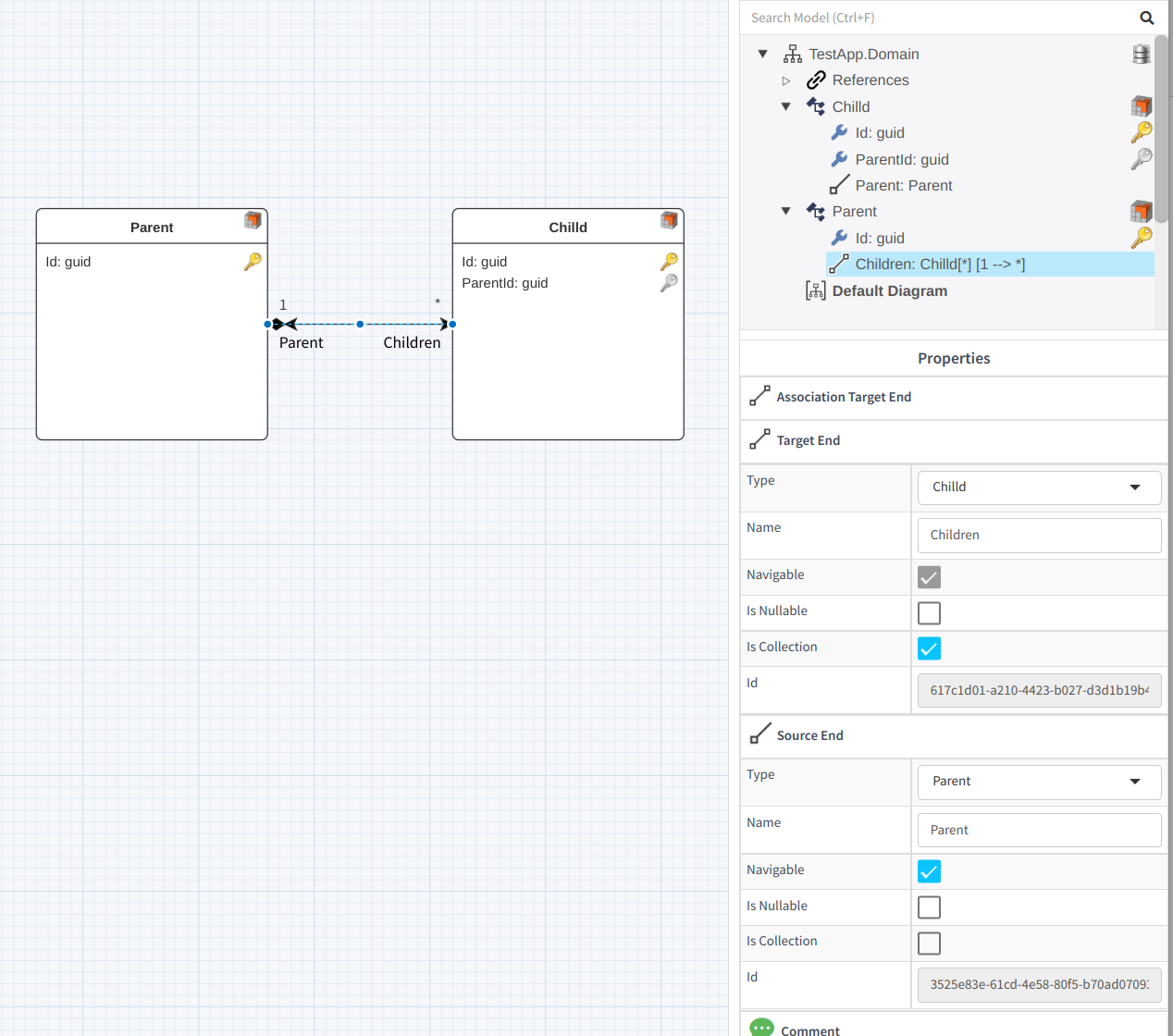
Task: Click the database icon beside TestApp.Domain
Action: pos(1141,54)
